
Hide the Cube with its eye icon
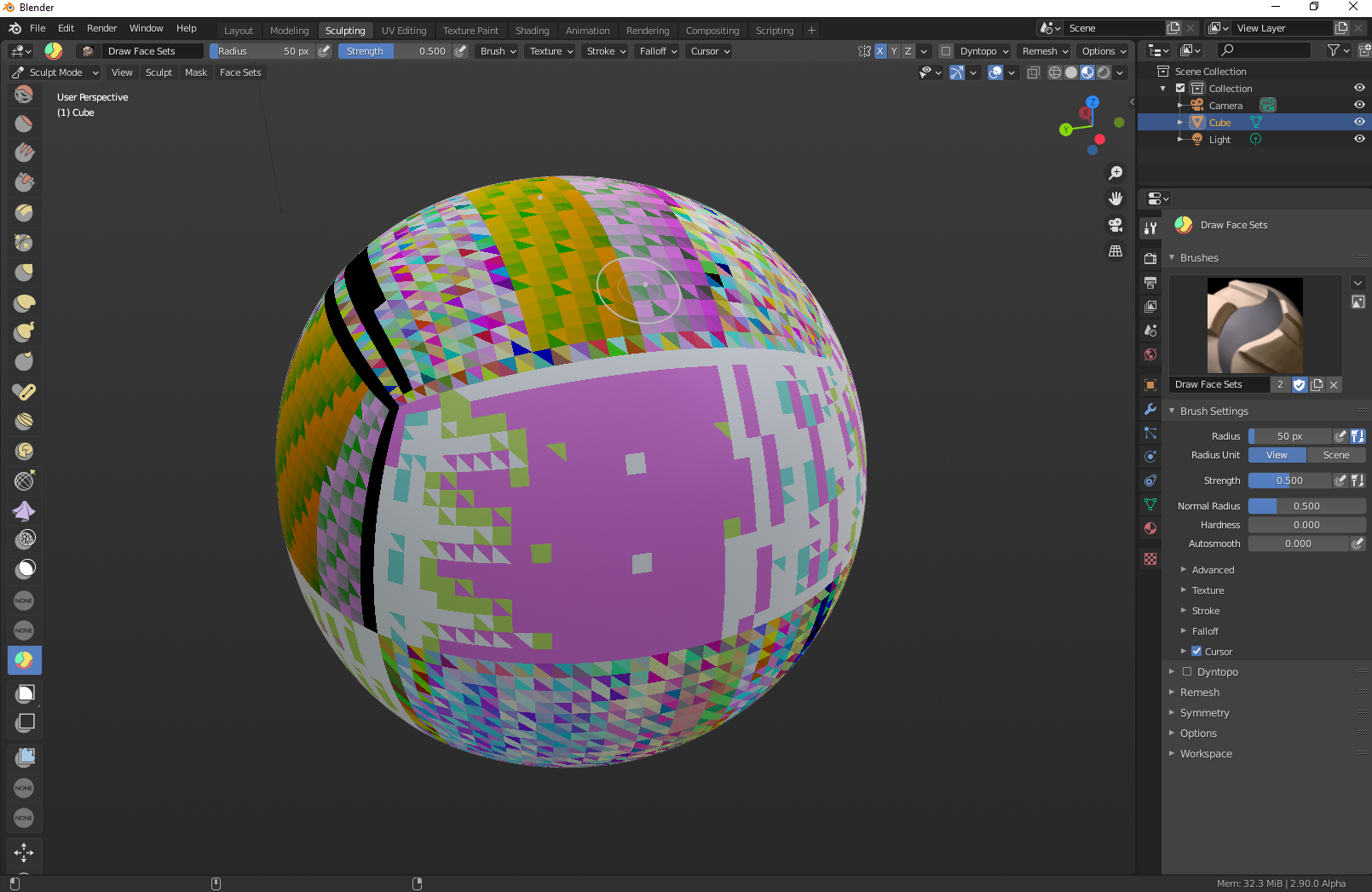tap(1359, 122)
